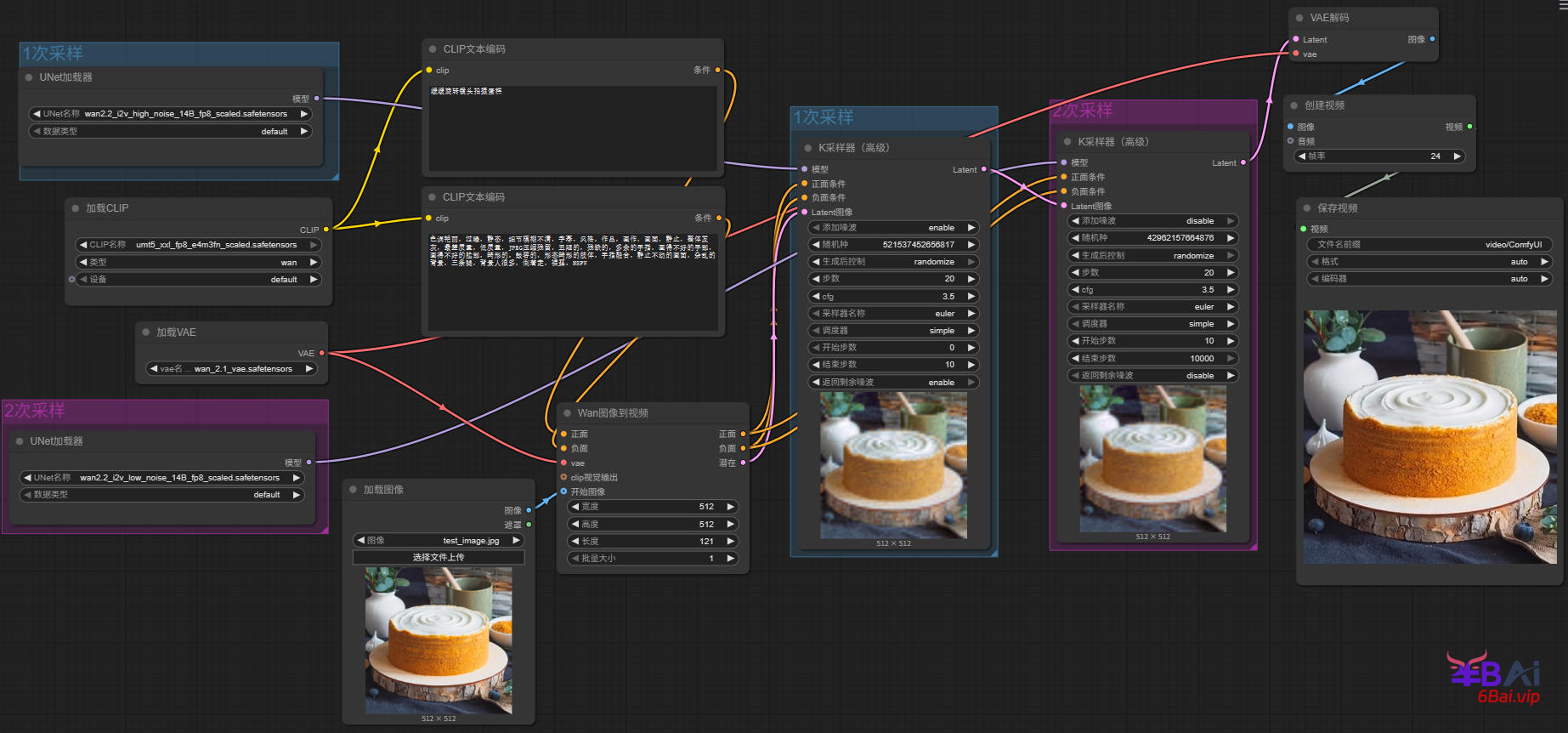Click the 加载VAE node's title dot
The width and height of the screenshot is (1568, 733).
coord(146,332)
